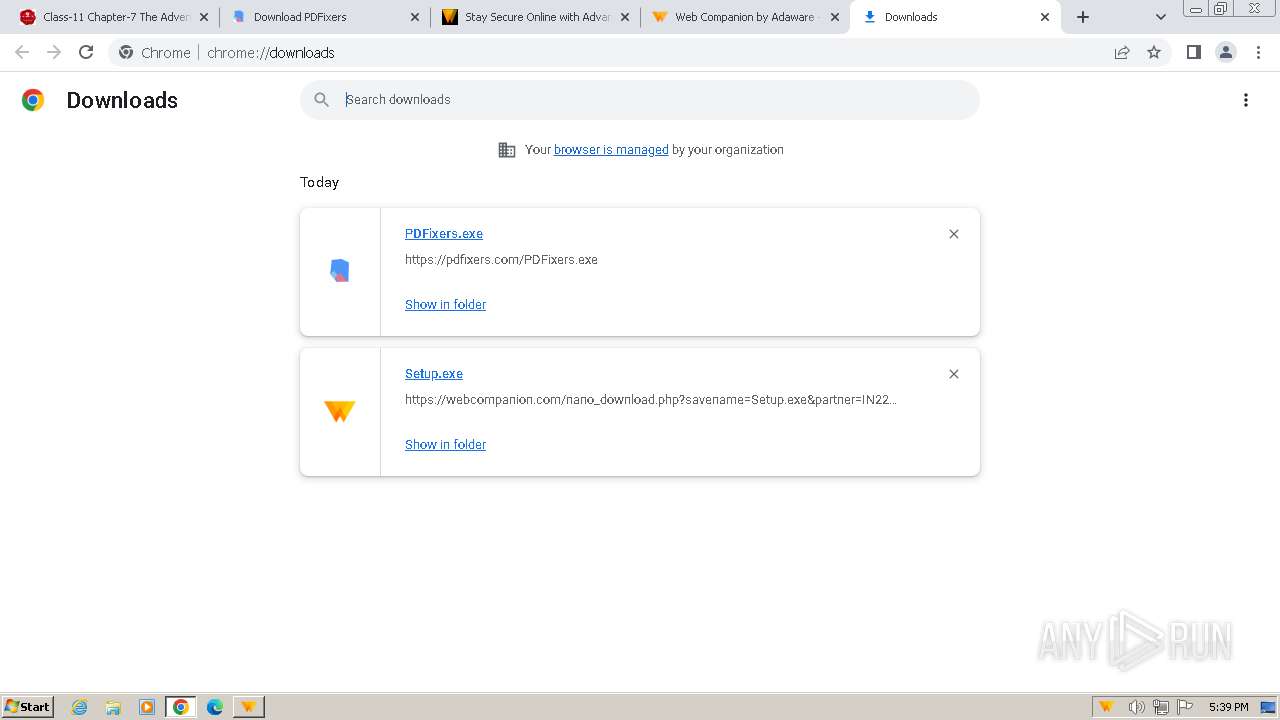Show Setup.exe in folder
This screenshot has width=1280, height=720.
pyautogui.click(x=445, y=445)
